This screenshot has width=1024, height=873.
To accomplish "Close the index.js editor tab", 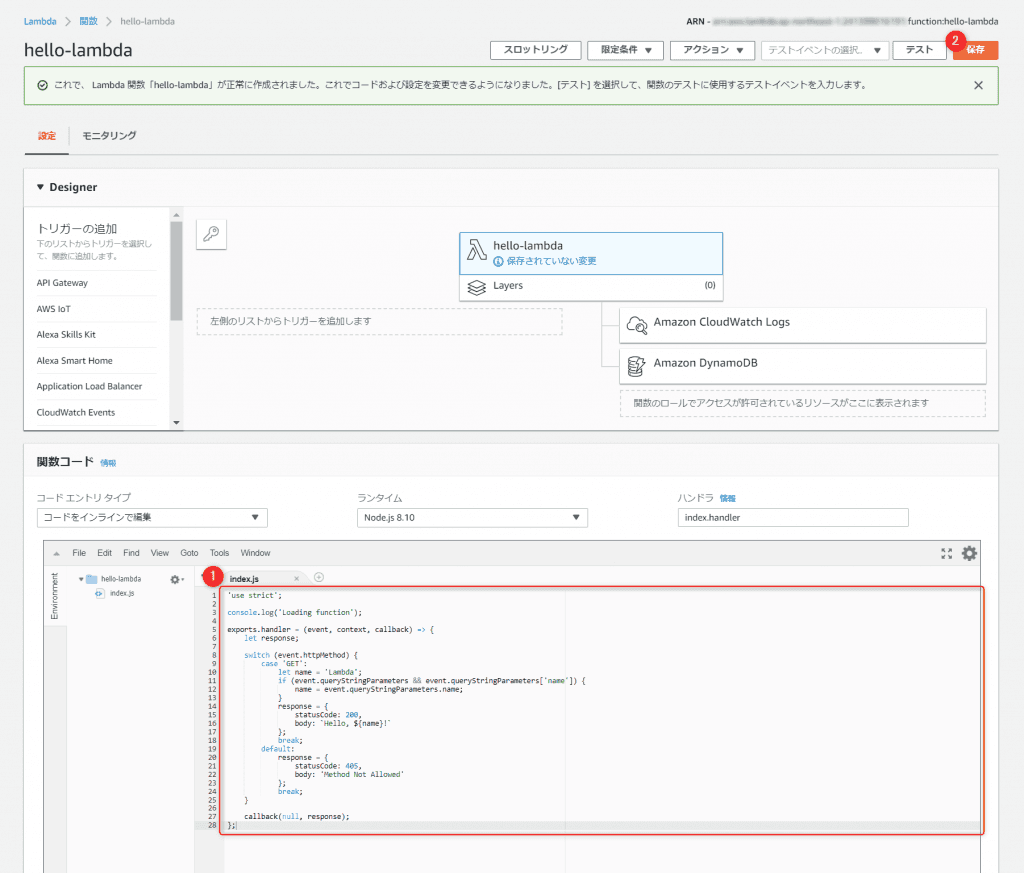I will (296, 579).
